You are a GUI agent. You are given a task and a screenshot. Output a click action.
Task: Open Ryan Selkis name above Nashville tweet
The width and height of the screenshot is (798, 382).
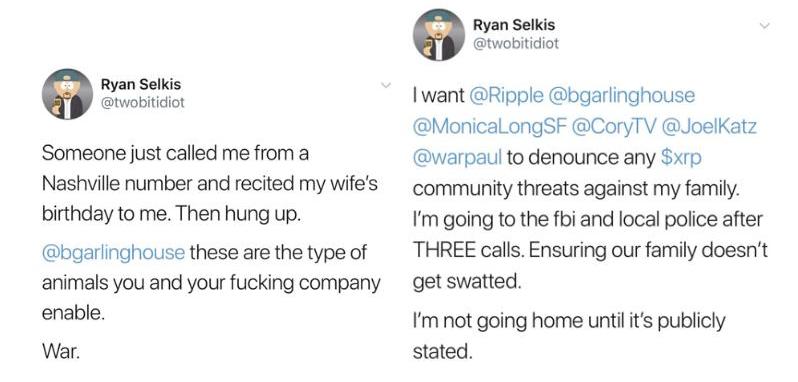click(x=141, y=84)
